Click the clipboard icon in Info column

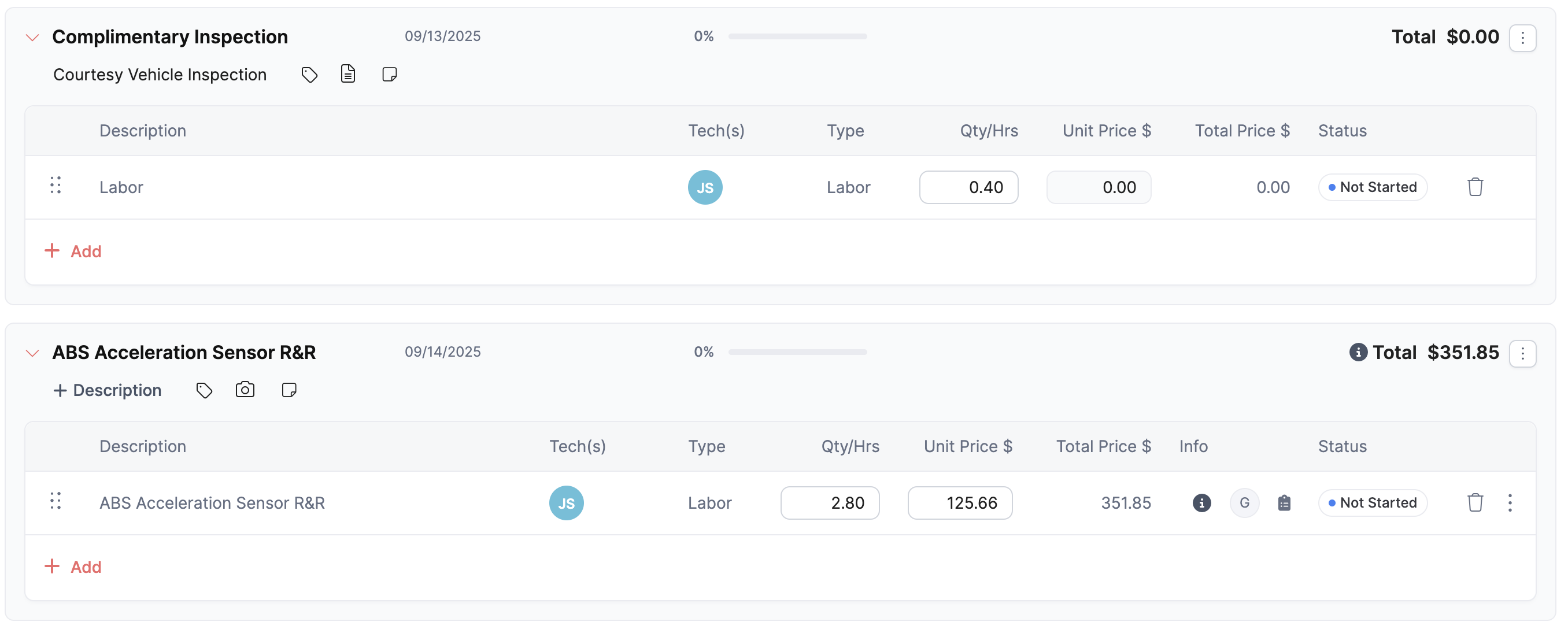pos(1284,504)
